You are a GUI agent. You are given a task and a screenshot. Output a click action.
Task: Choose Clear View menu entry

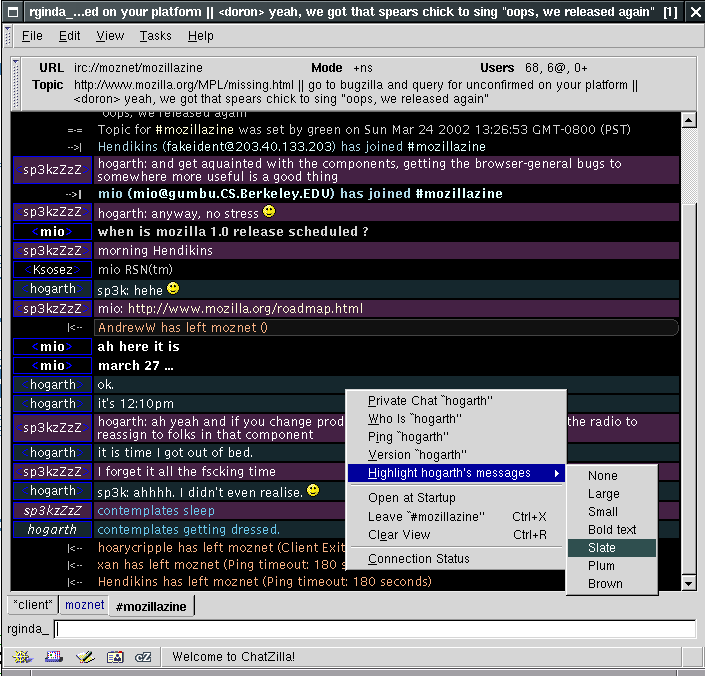[455, 534]
